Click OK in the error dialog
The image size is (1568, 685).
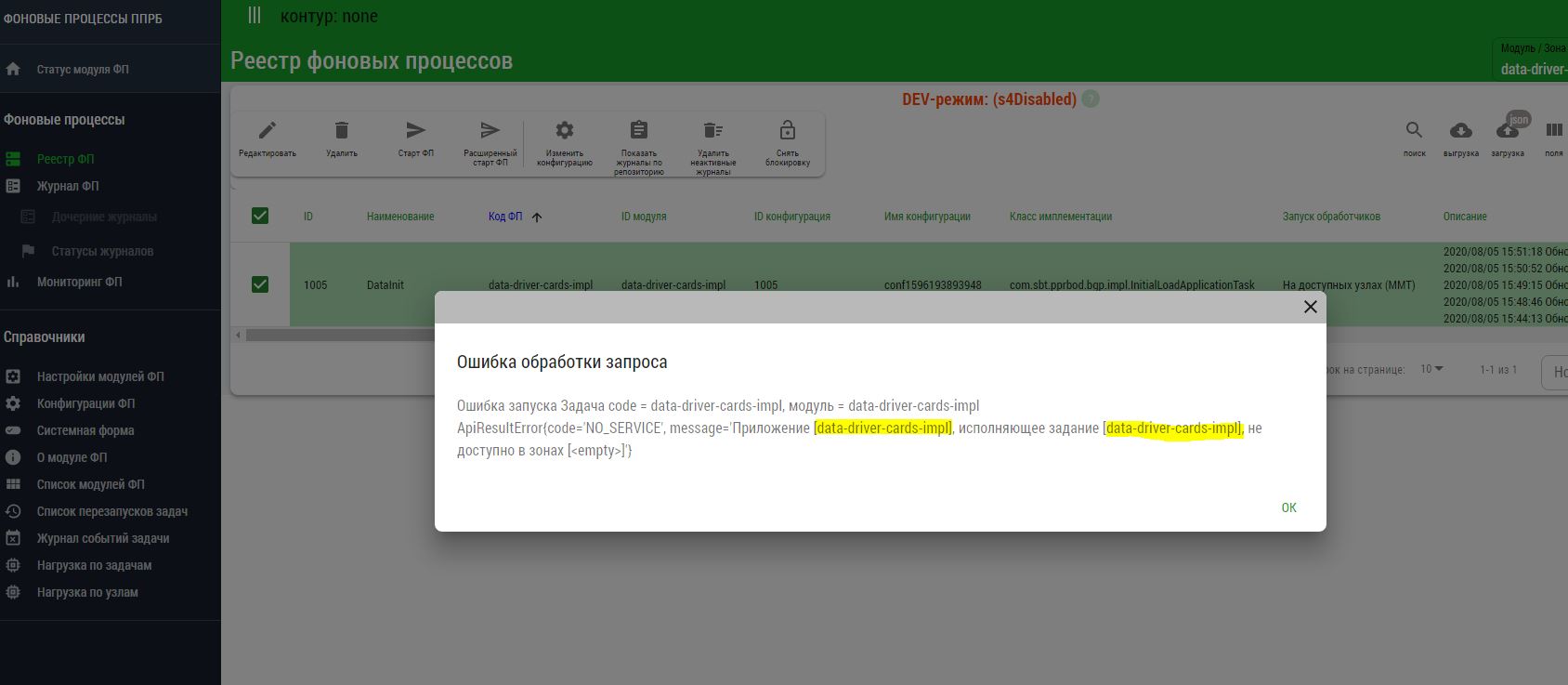pos(1288,507)
